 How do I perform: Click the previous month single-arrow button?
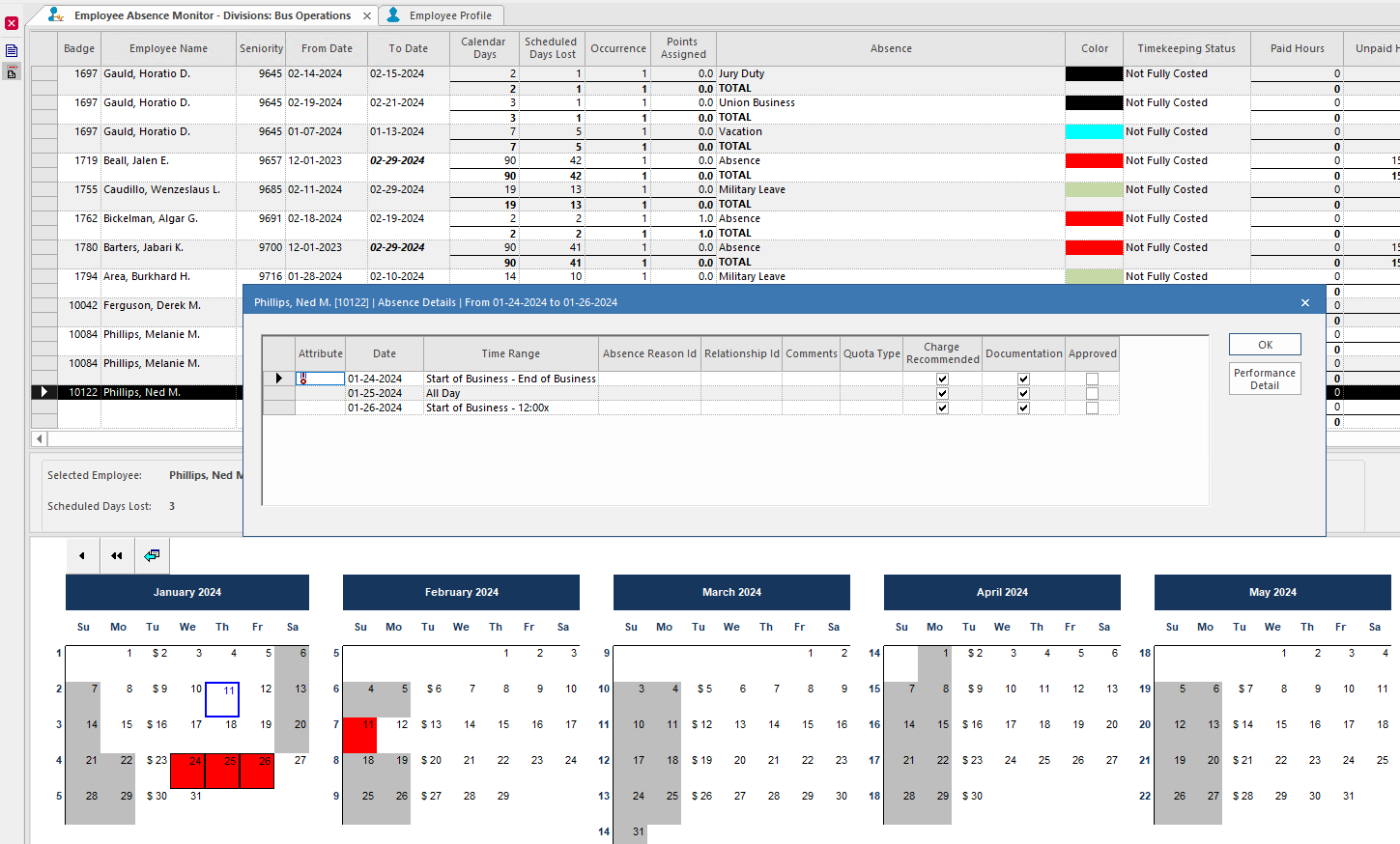(x=82, y=555)
